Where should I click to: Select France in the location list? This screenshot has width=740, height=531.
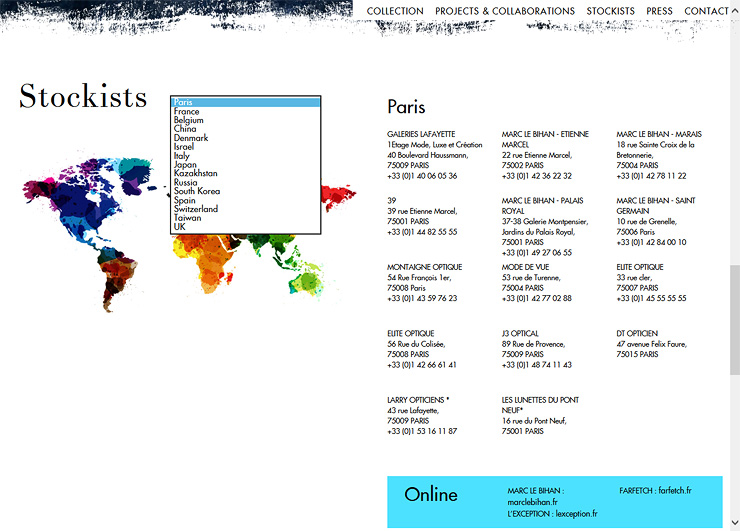[245, 111]
